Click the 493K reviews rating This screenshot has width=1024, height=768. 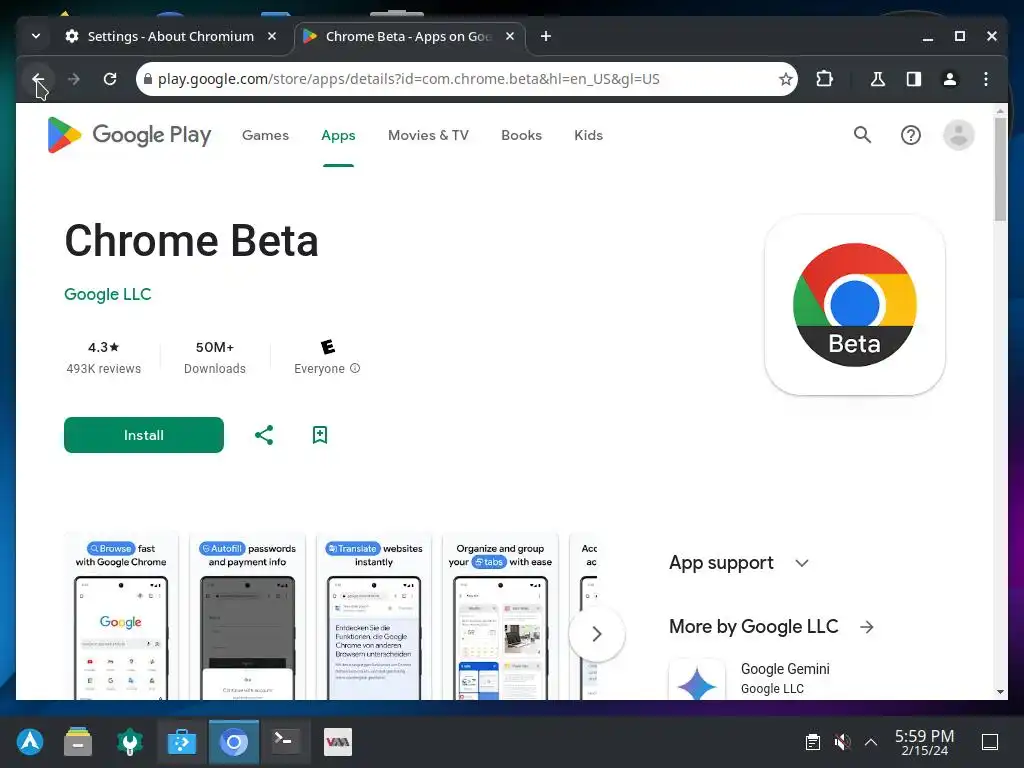coord(104,358)
